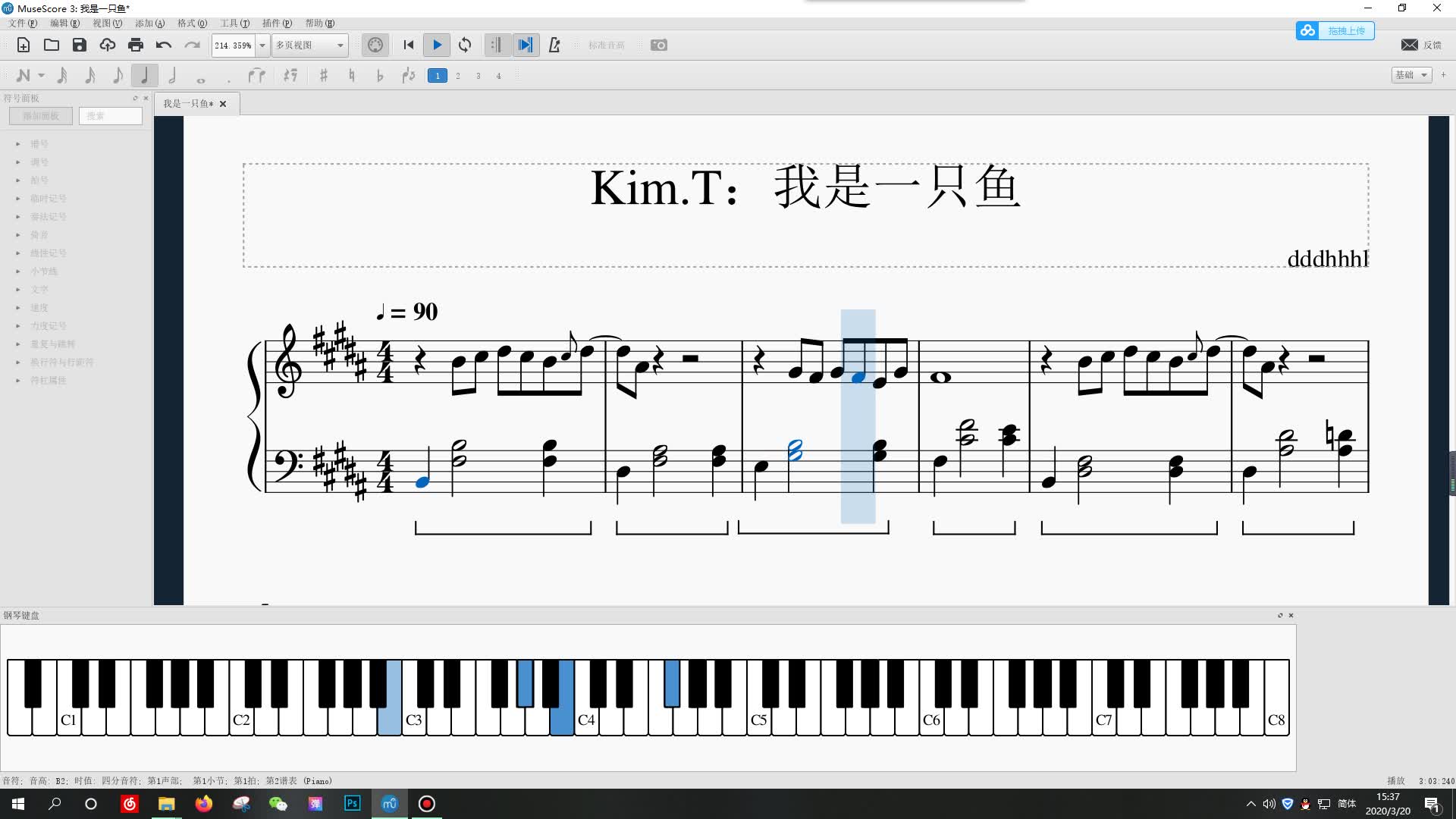
Task: Toggle loop playback
Action: click(465, 45)
